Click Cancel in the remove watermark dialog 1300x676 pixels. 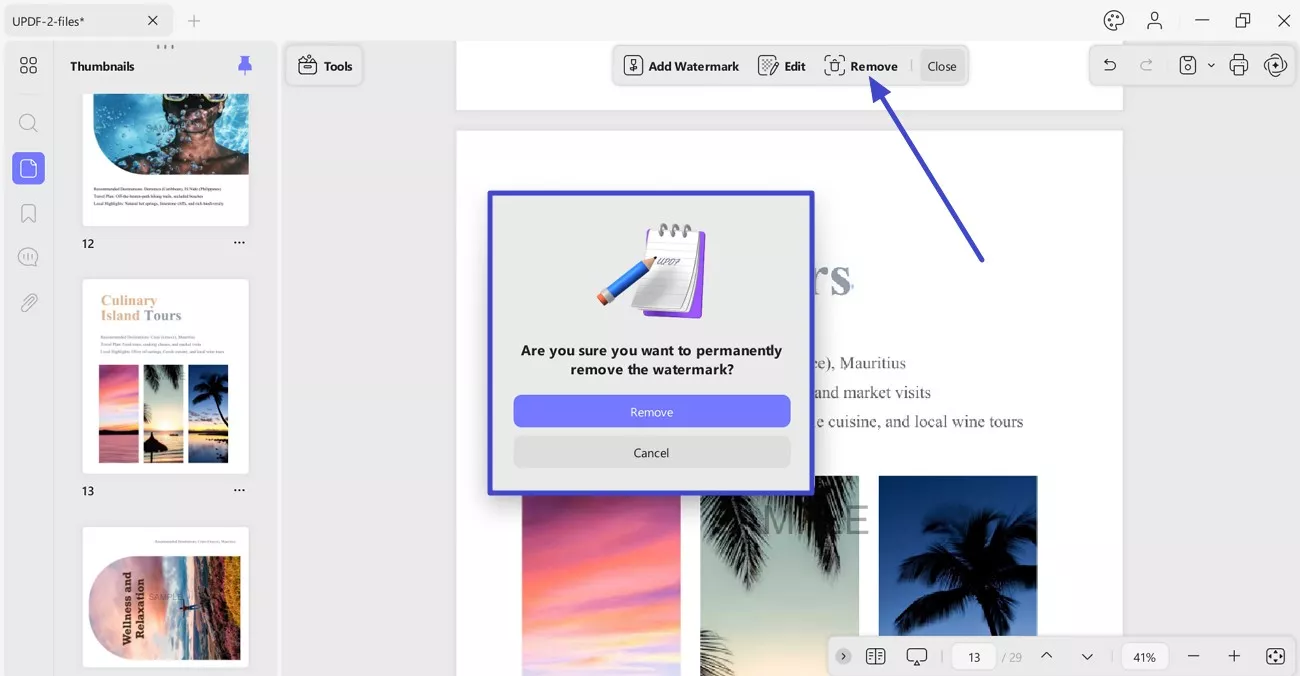[652, 453]
